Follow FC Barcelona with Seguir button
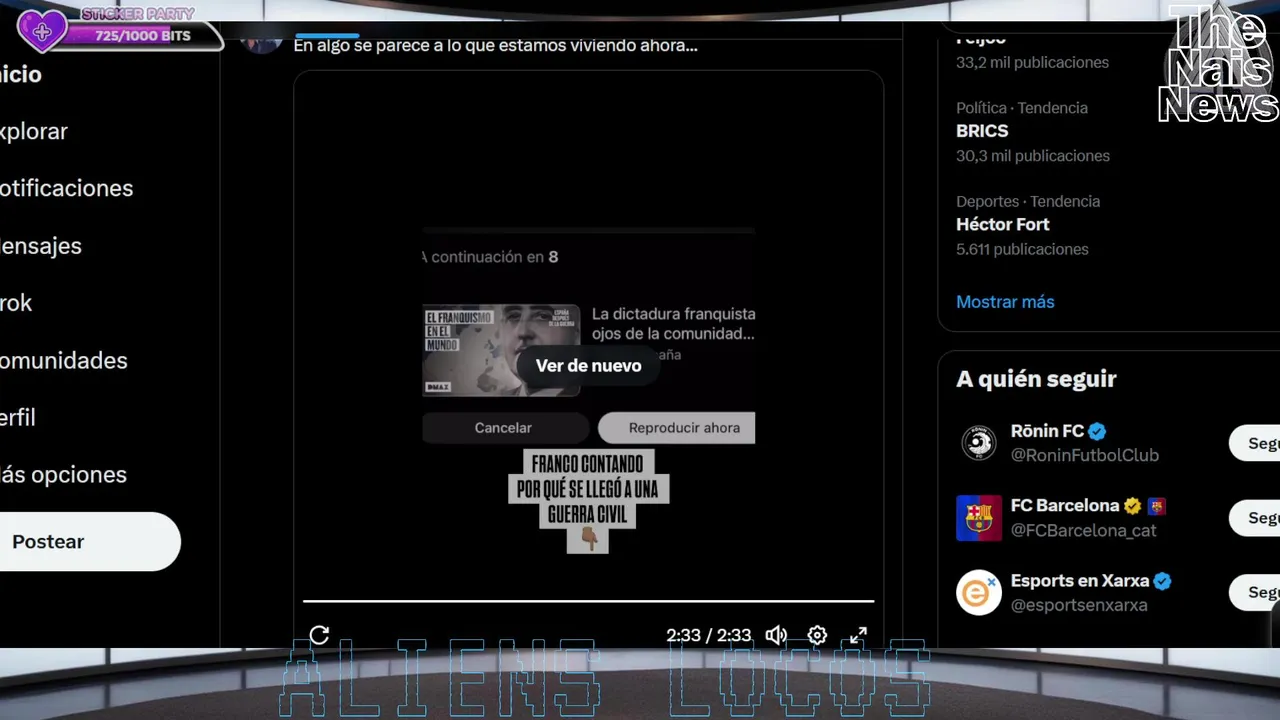Image resolution: width=1280 pixels, height=720 pixels. [1255, 518]
